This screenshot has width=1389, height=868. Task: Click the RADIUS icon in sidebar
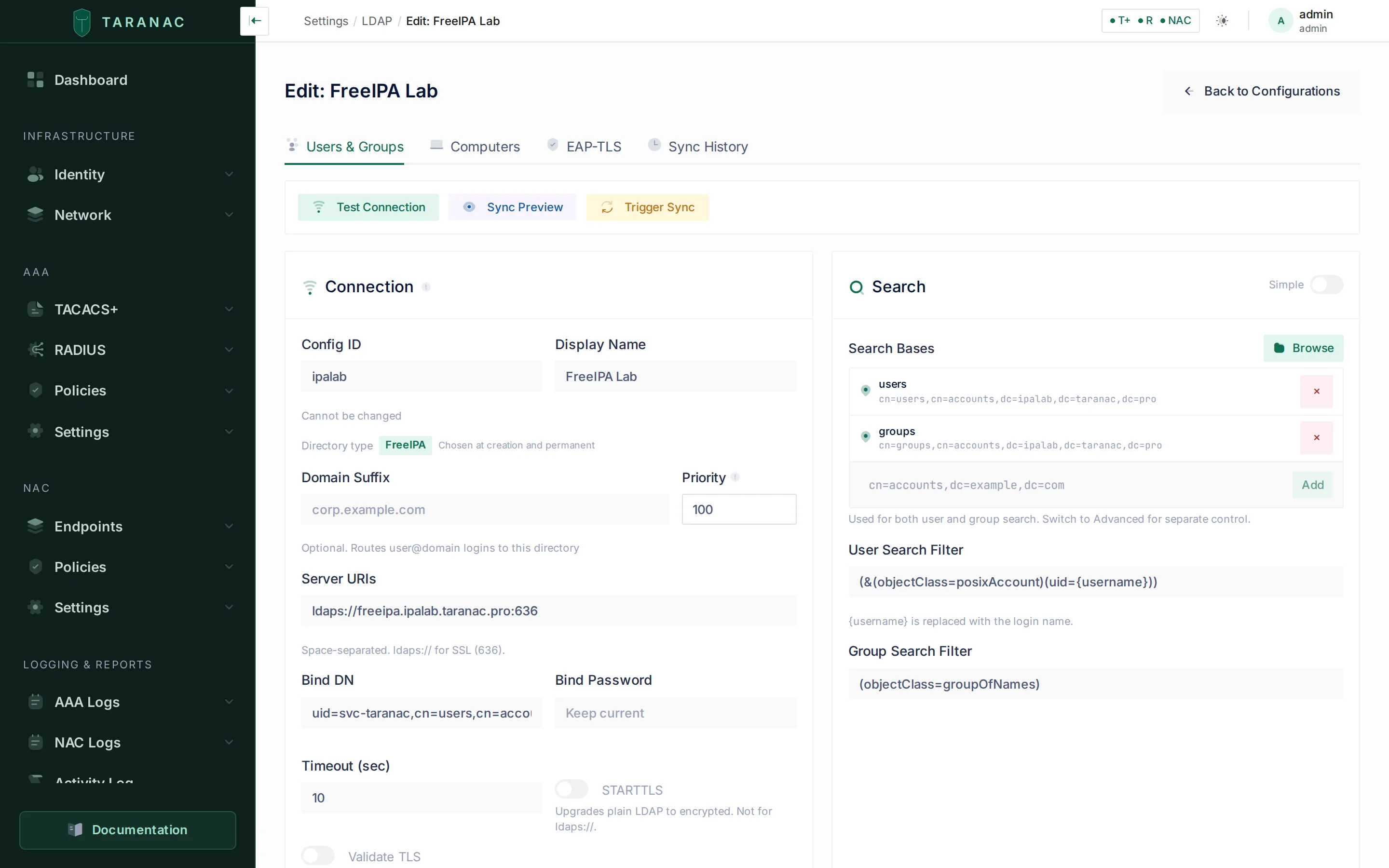[x=36, y=350]
